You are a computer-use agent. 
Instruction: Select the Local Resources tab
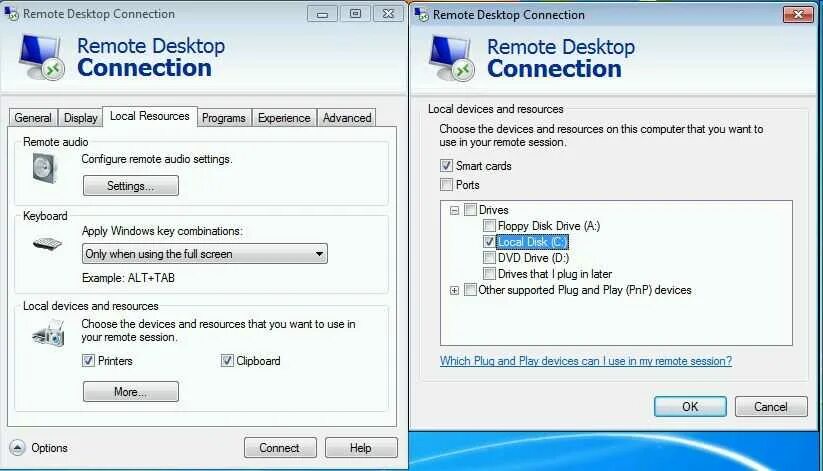click(150, 116)
